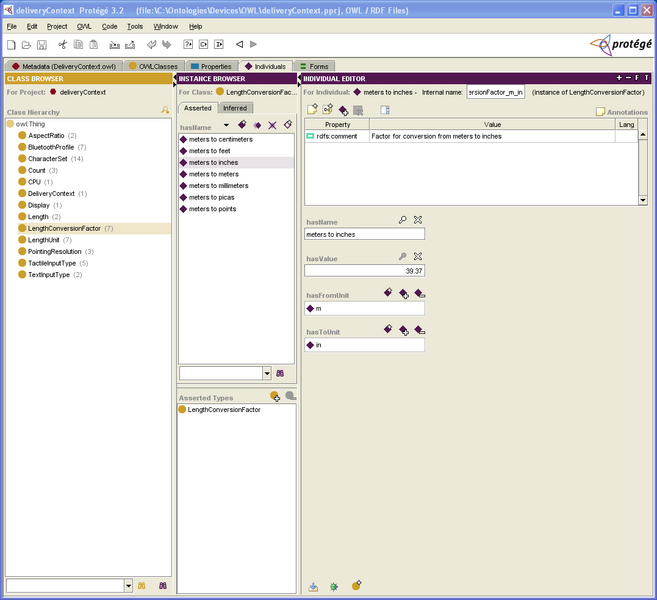Click the Add individual to hasToUnit icon

[404, 330]
